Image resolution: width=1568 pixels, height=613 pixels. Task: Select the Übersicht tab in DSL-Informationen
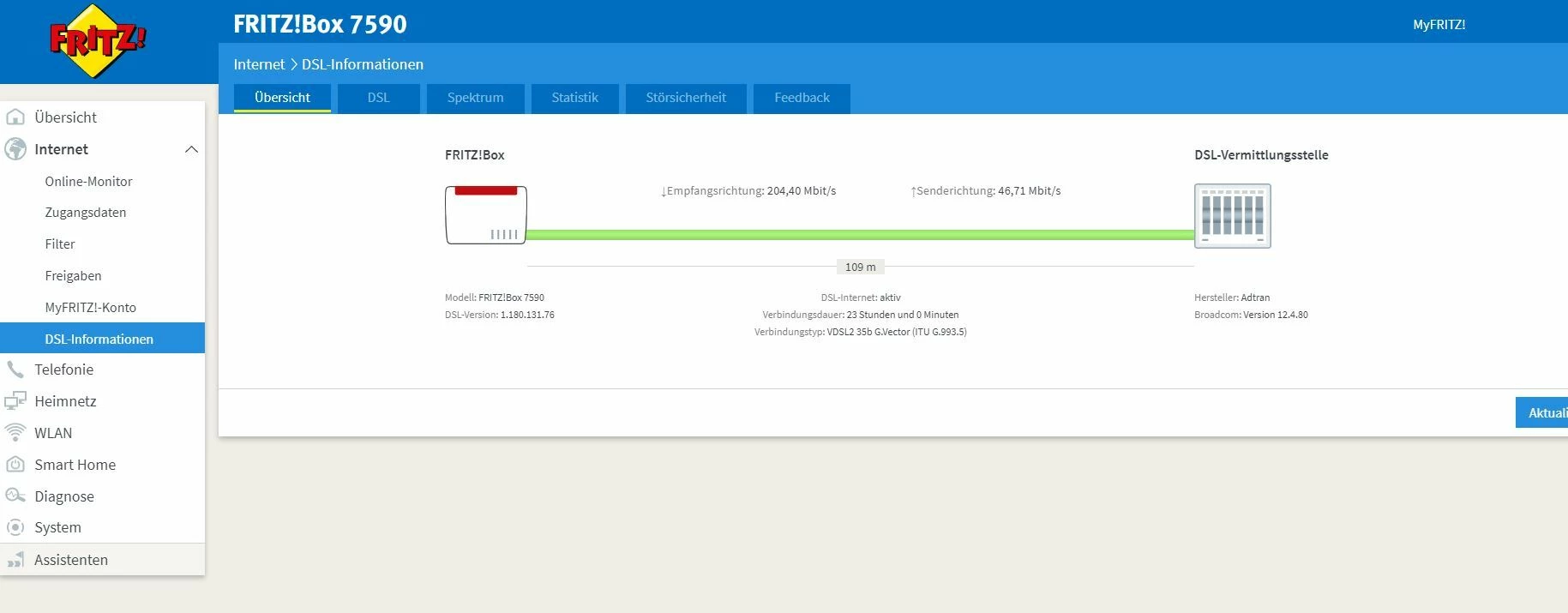pyautogui.click(x=282, y=98)
